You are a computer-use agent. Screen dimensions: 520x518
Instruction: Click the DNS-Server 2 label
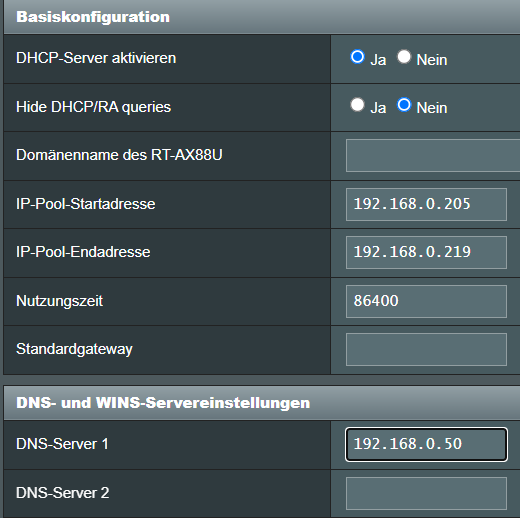63,493
